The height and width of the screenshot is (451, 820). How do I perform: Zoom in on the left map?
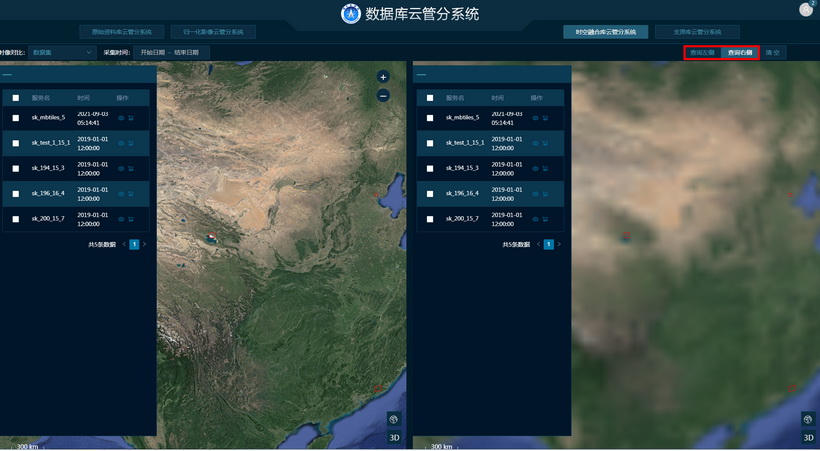click(x=383, y=77)
